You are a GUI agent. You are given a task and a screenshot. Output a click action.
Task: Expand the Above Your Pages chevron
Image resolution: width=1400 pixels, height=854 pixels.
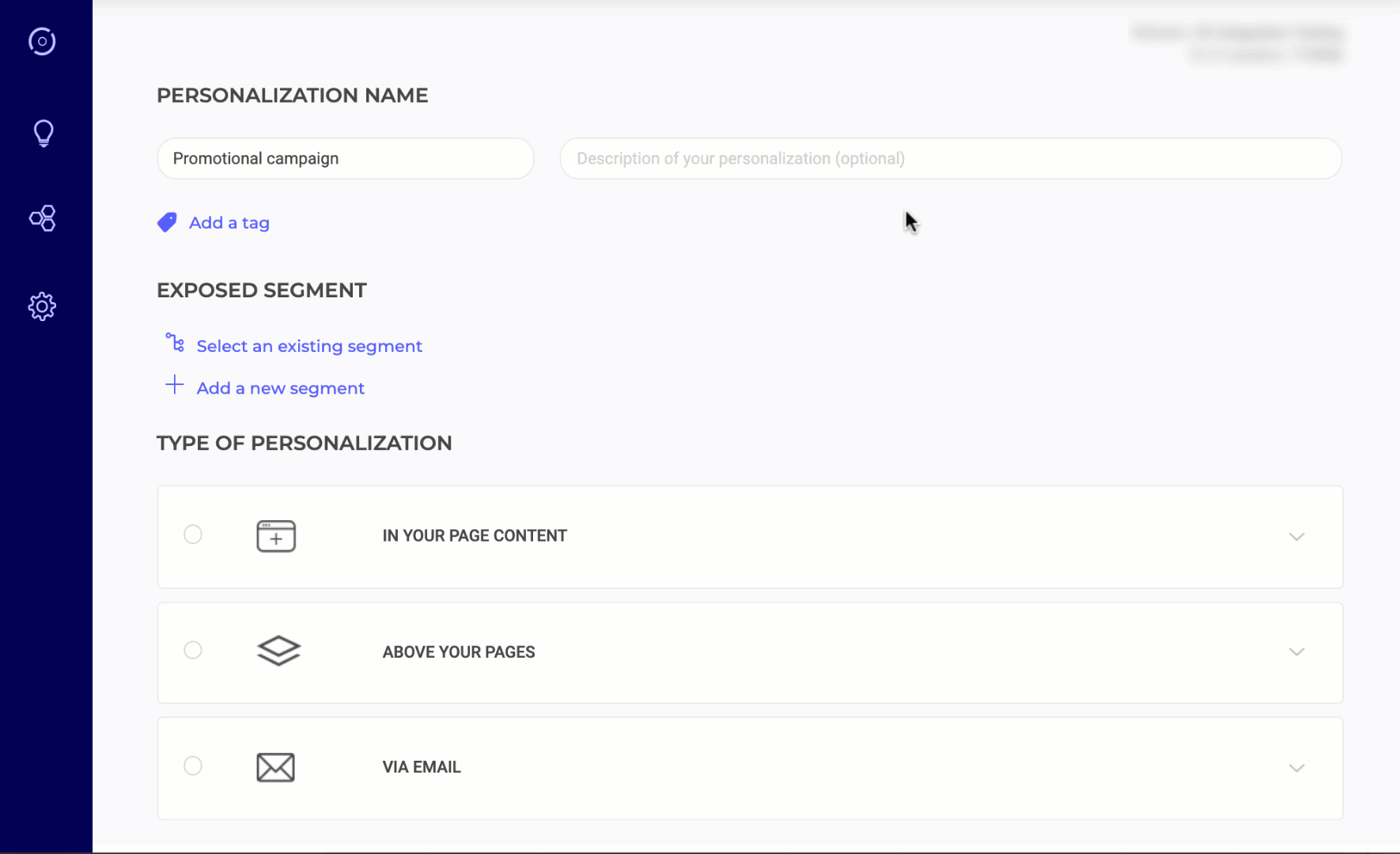(1296, 652)
